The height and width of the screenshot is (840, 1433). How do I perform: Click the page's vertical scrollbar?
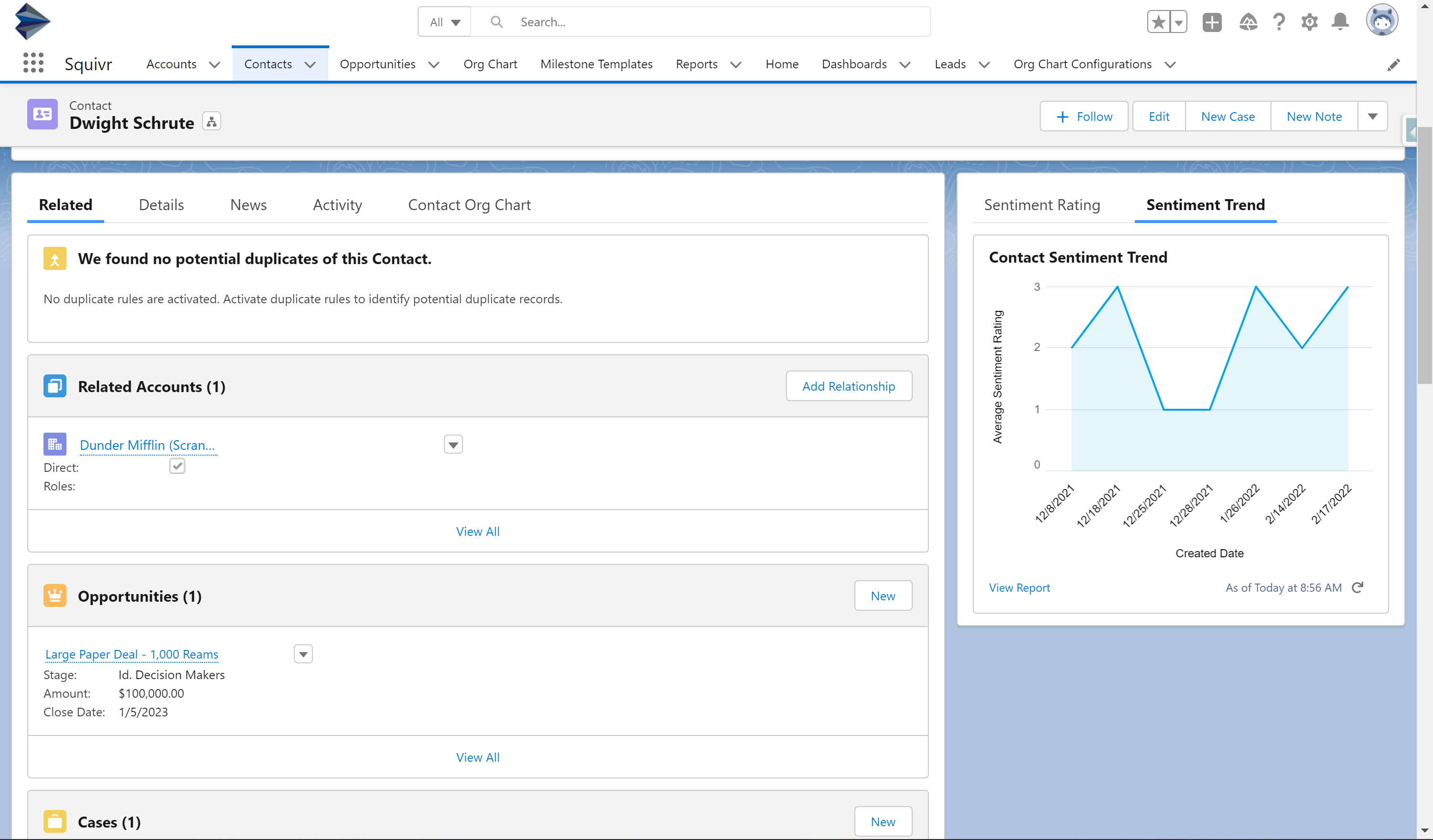pos(1424,256)
